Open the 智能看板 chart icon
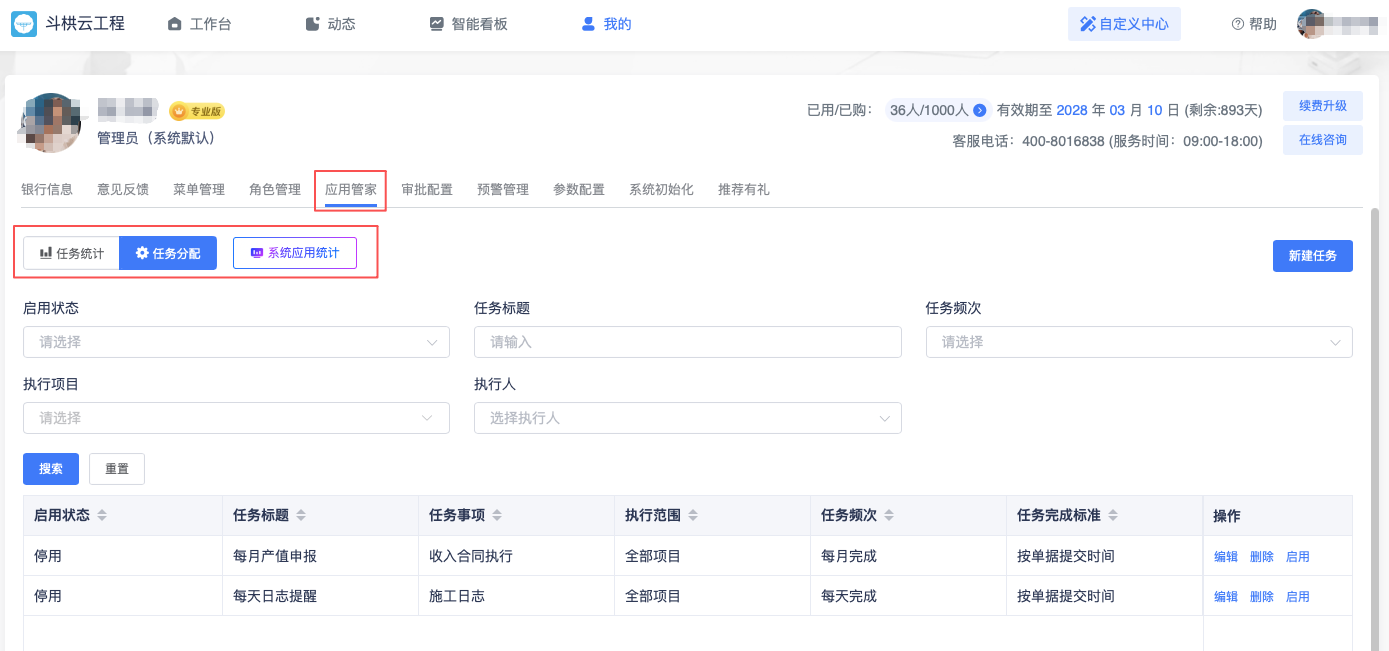The height and width of the screenshot is (651, 1389). 436,24
